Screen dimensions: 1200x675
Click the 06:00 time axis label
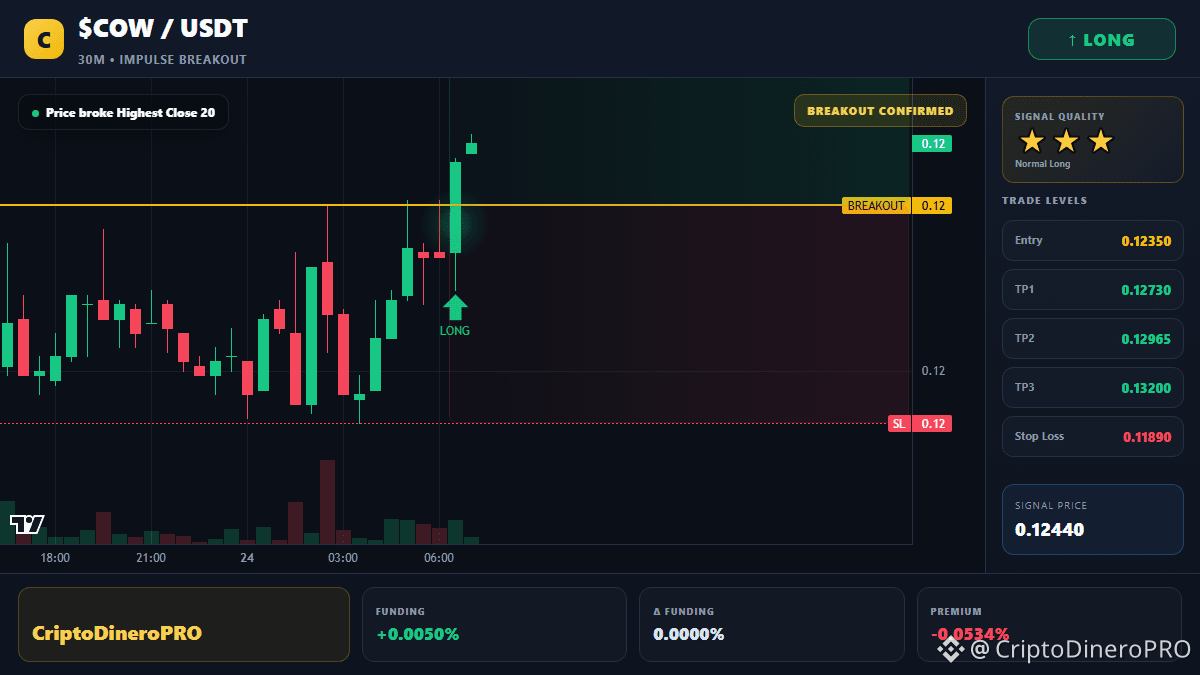(x=439, y=558)
